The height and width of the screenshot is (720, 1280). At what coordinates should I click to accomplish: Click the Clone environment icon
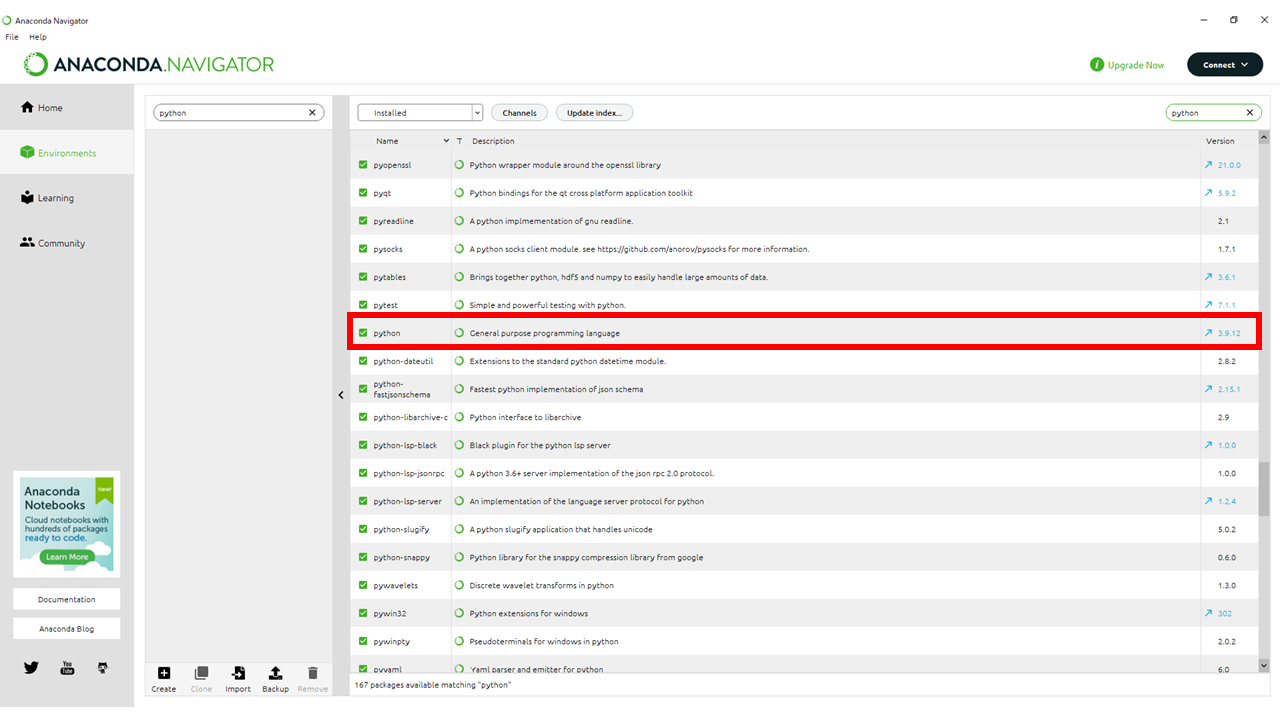click(201, 673)
